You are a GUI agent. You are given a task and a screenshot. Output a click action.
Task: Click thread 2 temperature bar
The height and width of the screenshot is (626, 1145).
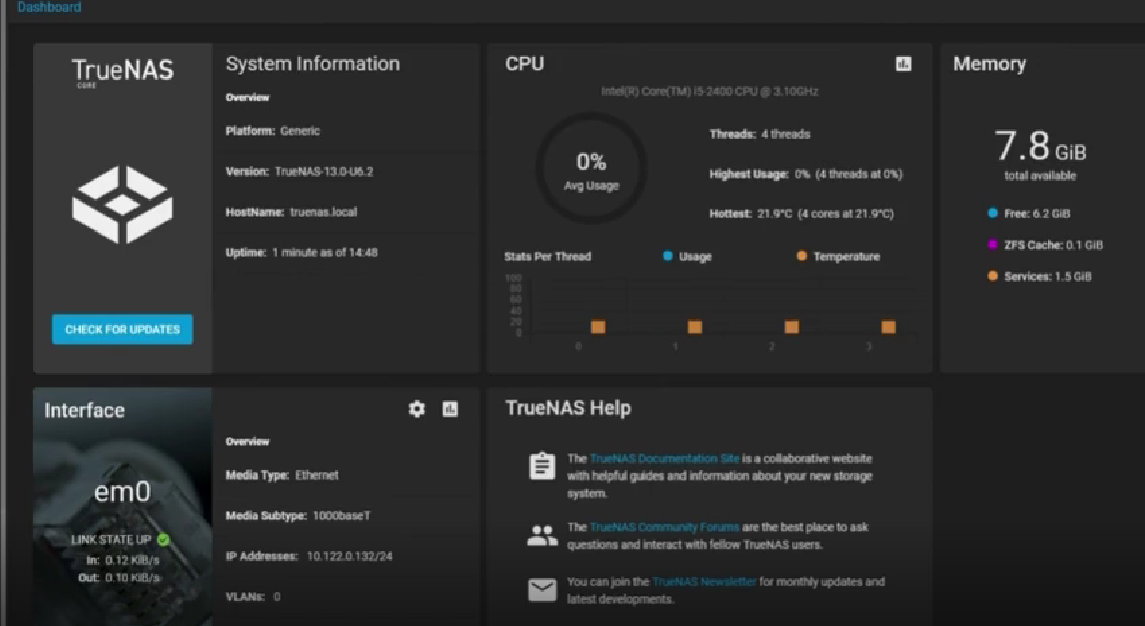click(x=792, y=327)
